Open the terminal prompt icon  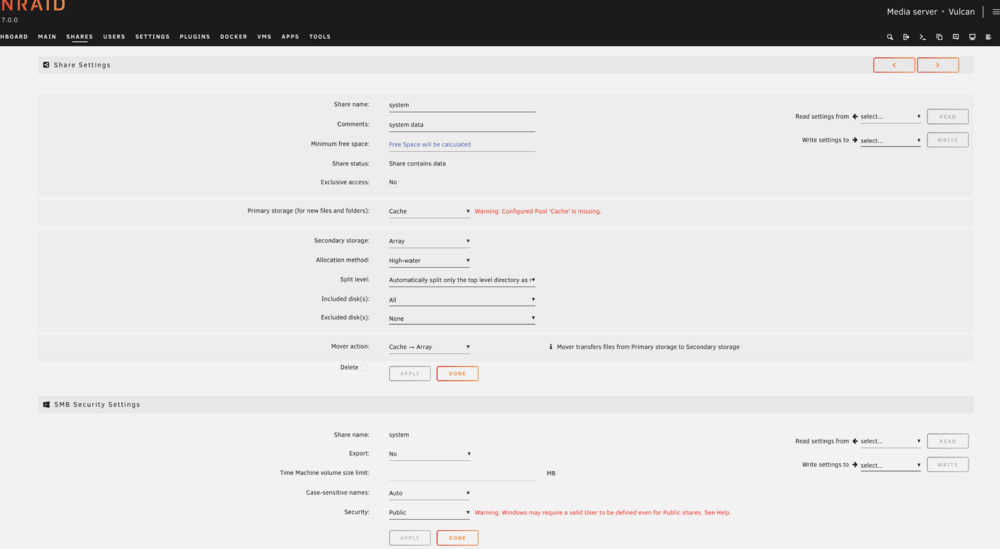pyautogui.click(x=923, y=37)
